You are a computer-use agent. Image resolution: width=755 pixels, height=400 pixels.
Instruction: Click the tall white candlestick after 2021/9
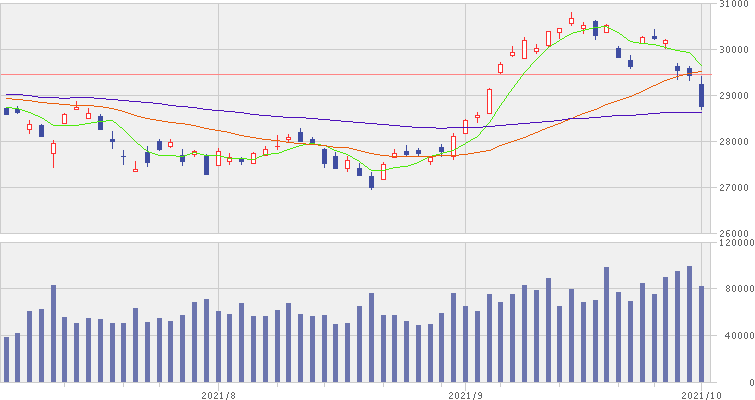point(489,100)
